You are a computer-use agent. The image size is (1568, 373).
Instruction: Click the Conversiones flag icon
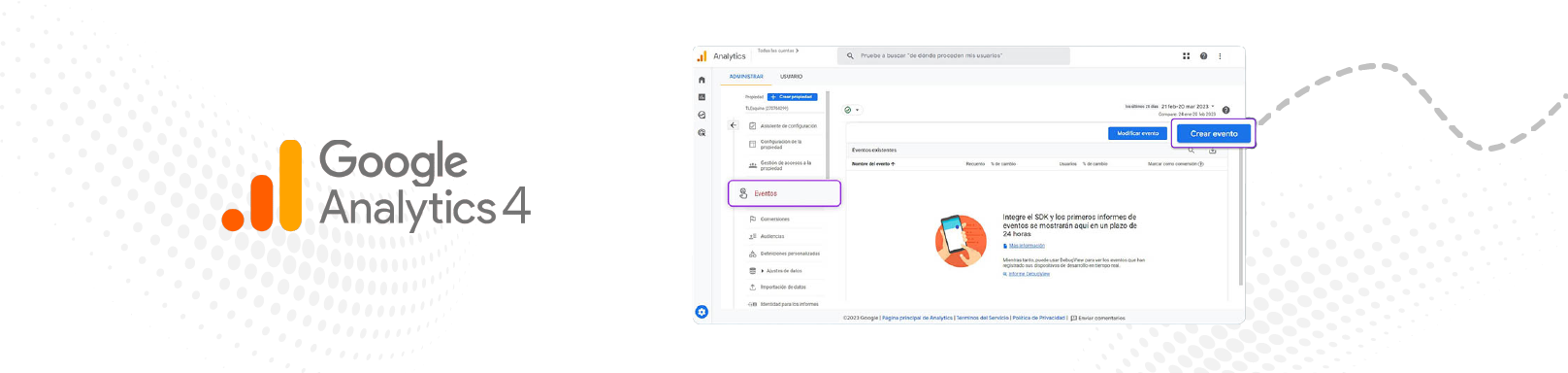pyautogui.click(x=752, y=219)
